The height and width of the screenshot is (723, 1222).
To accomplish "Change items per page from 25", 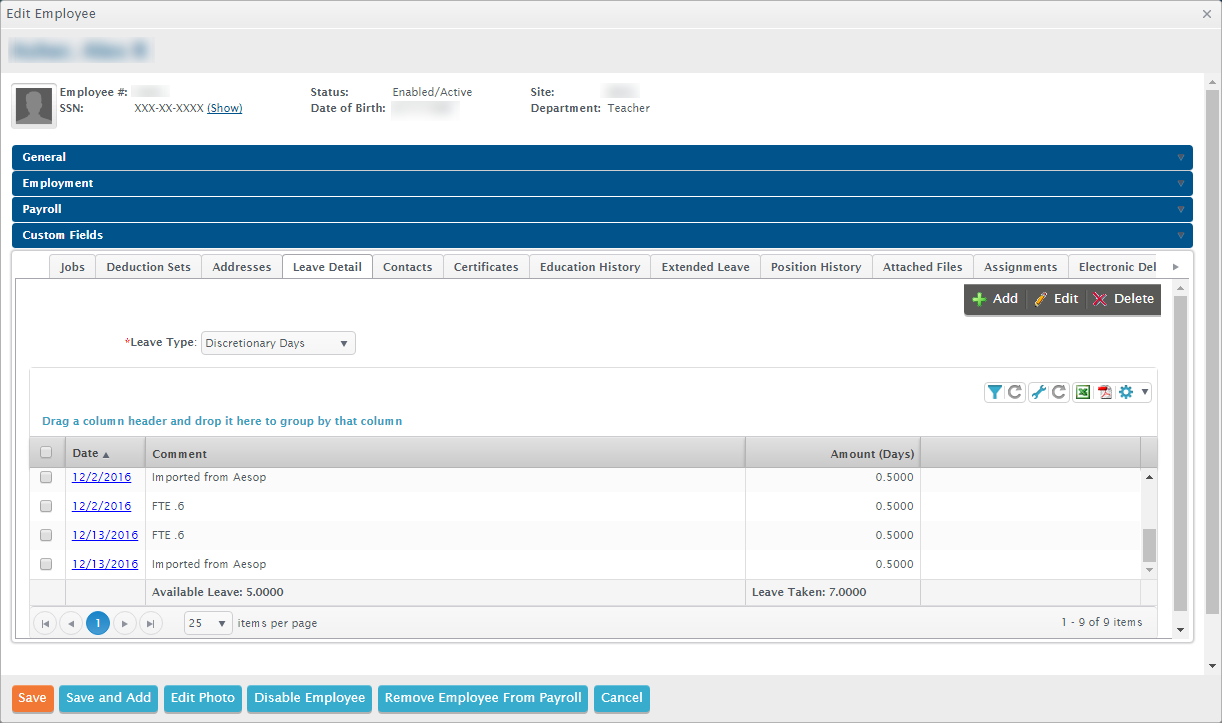I will pyautogui.click(x=207, y=622).
